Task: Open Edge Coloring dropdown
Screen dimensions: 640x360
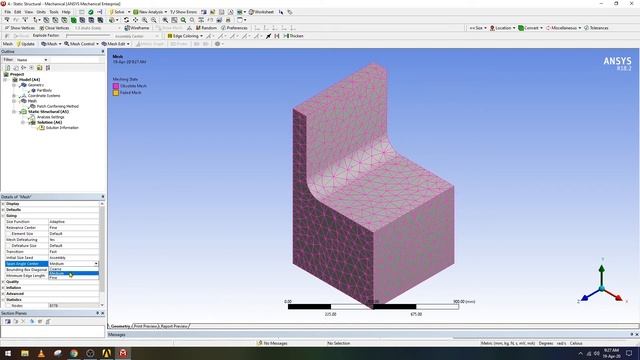Action: [185, 36]
